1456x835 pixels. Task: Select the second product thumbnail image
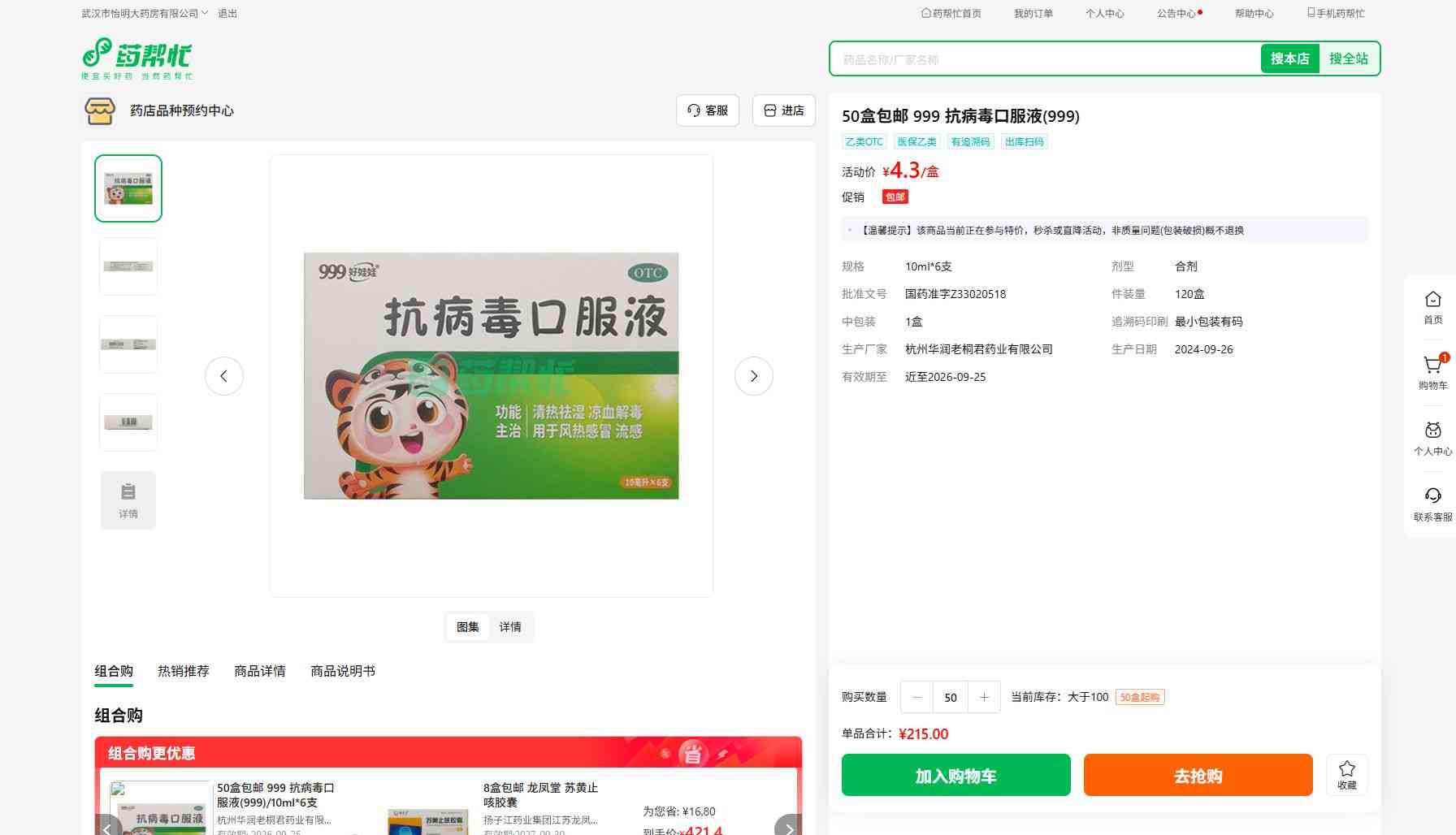pos(128,266)
